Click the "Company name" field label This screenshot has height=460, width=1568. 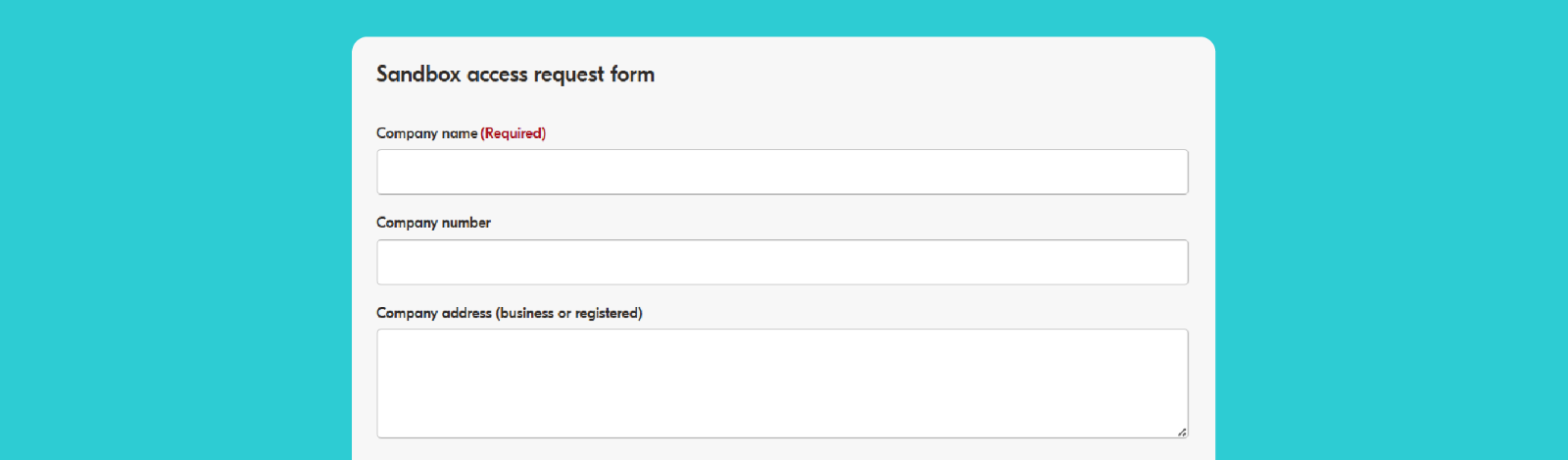click(x=427, y=133)
